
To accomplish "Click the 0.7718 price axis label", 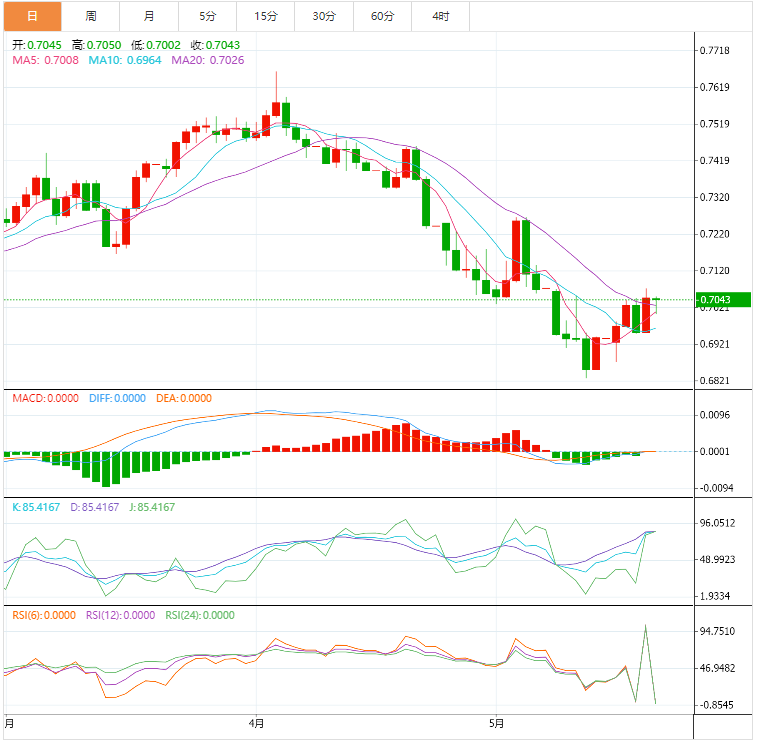I will tap(715, 50).
